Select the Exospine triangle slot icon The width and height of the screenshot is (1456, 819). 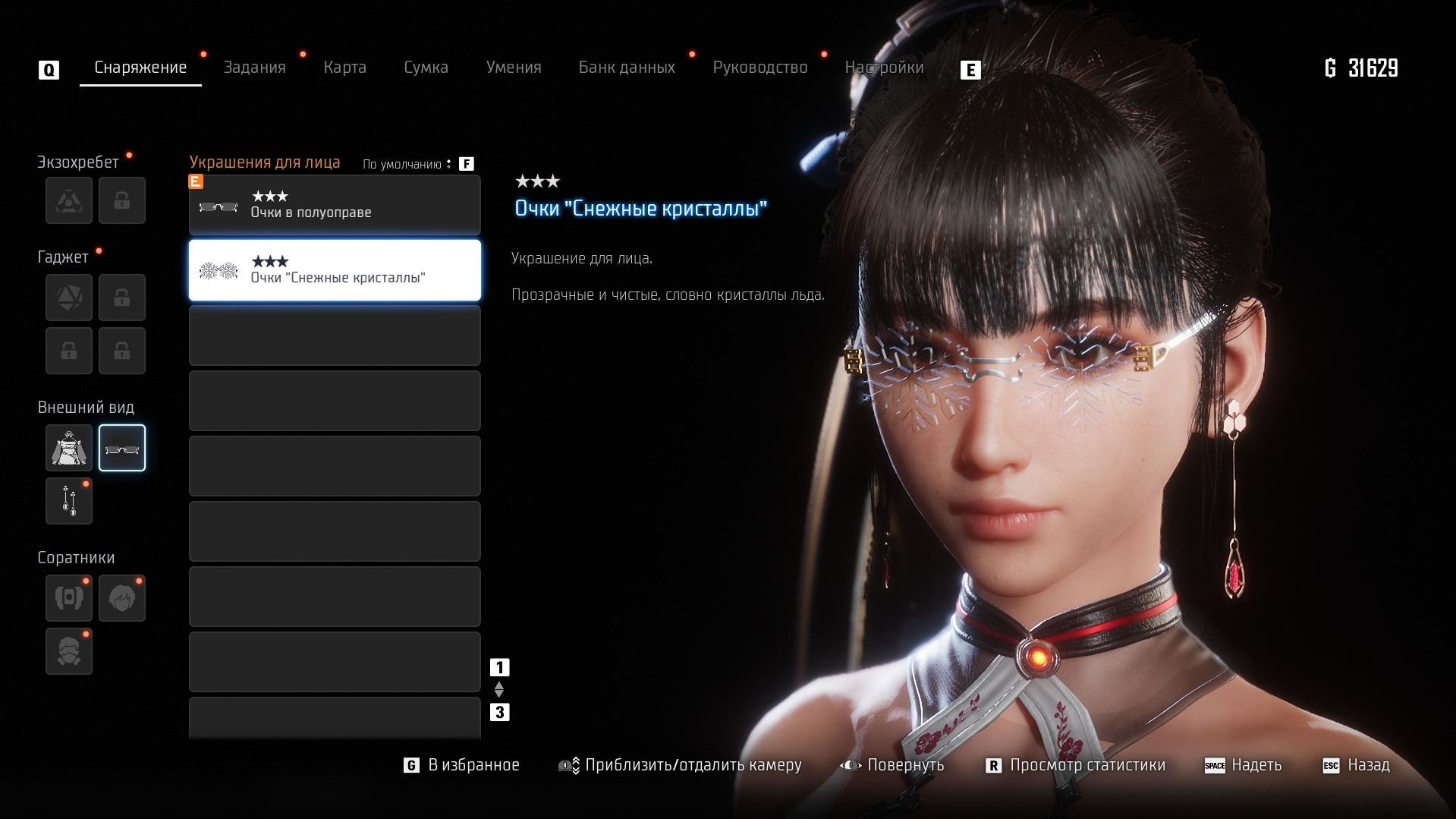point(69,201)
